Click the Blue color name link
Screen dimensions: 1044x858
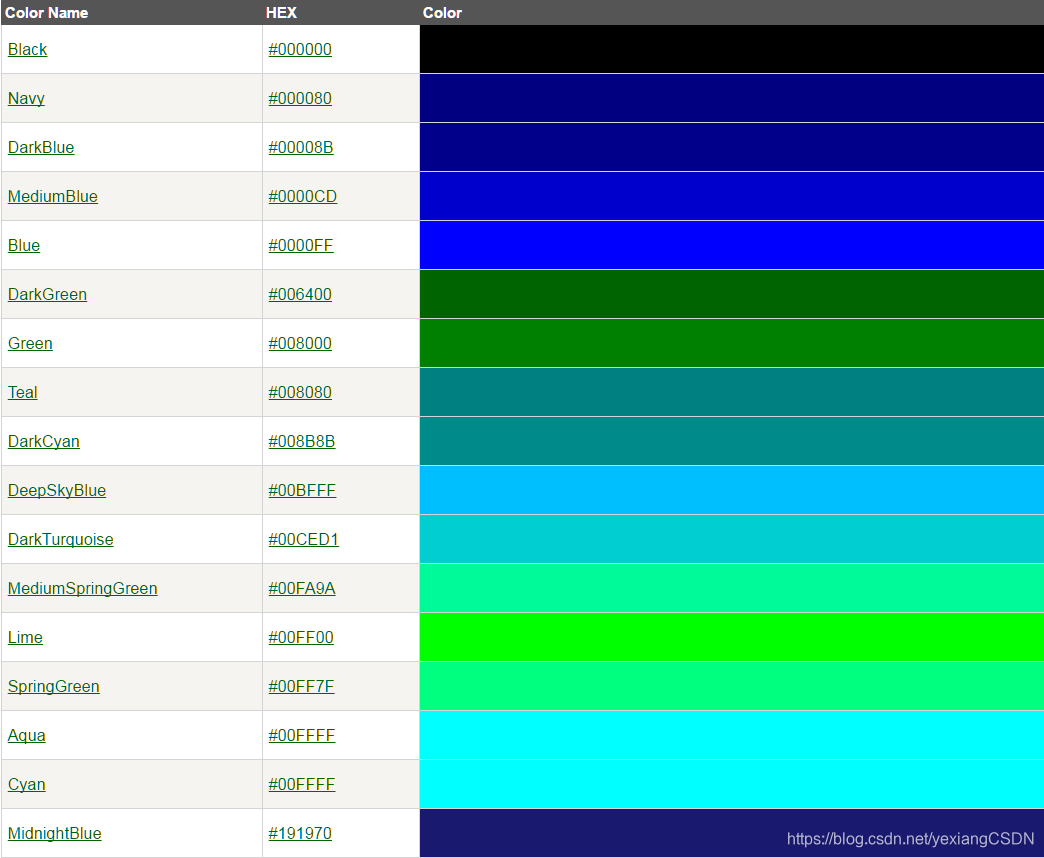pos(24,246)
